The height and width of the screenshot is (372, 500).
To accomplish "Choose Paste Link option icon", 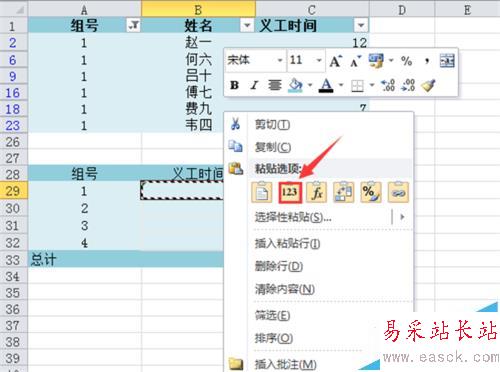I will 398,192.
